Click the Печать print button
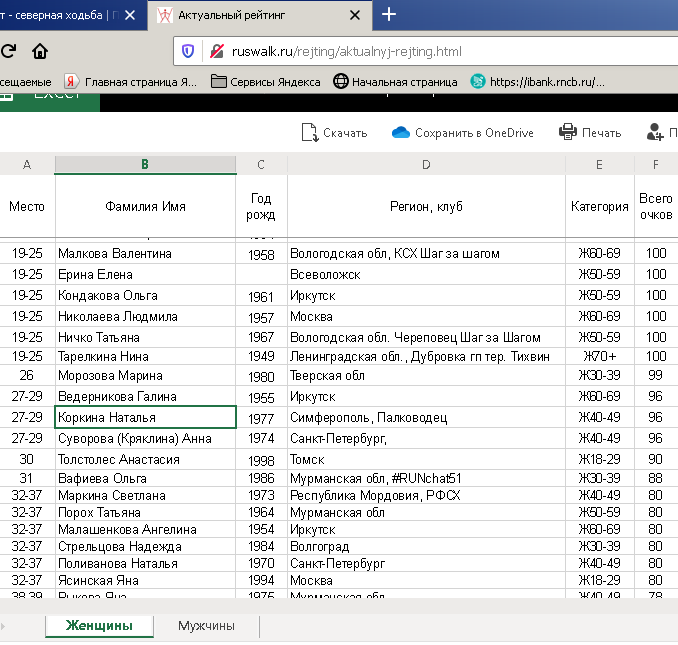 pyautogui.click(x=590, y=133)
